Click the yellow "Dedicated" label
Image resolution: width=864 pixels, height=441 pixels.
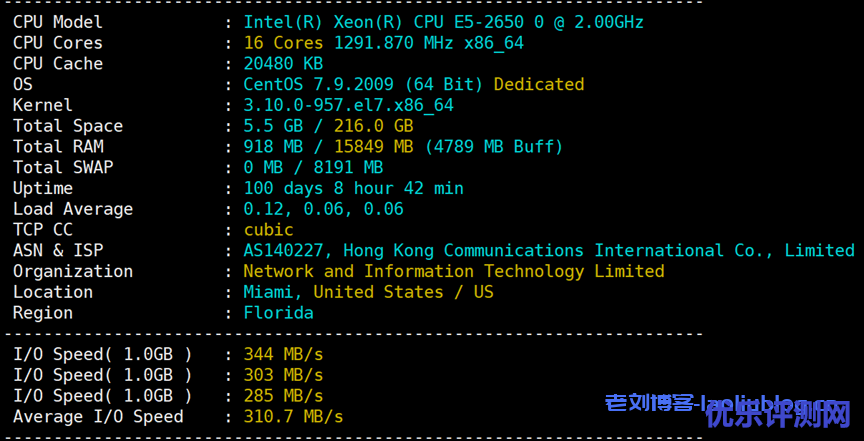click(539, 84)
